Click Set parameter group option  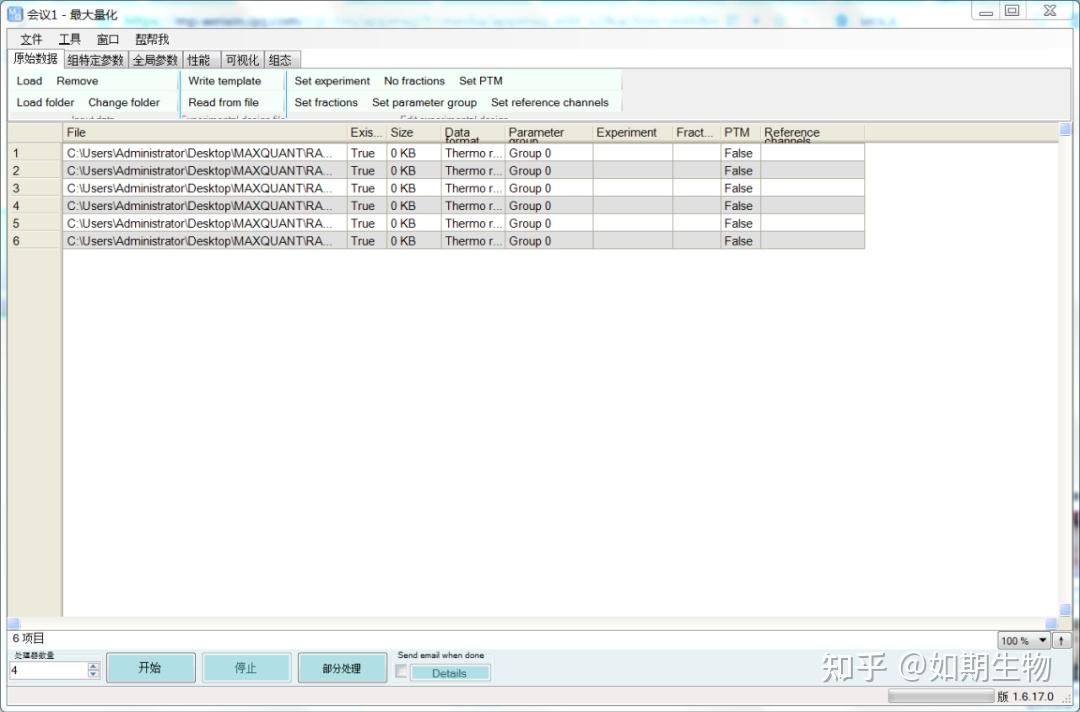click(424, 102)
